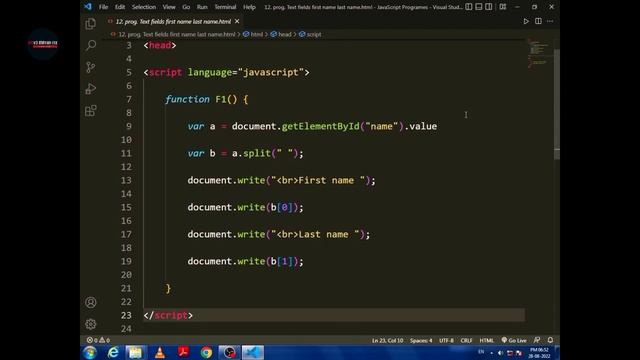Click the Run code play button
The image size is (640, 360).
[526, 21]
